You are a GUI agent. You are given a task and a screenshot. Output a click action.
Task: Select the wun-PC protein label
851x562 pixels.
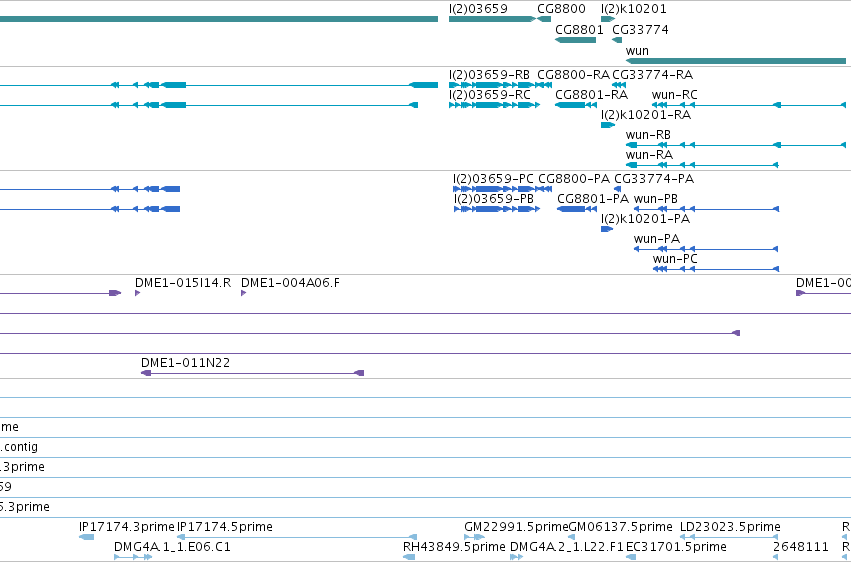[675, 259]
